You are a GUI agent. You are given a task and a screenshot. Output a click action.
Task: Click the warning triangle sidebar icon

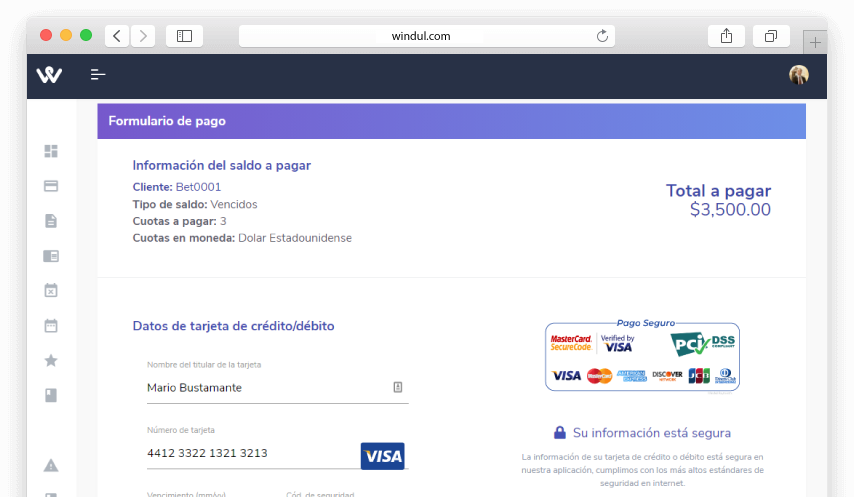tap(51, 465)
